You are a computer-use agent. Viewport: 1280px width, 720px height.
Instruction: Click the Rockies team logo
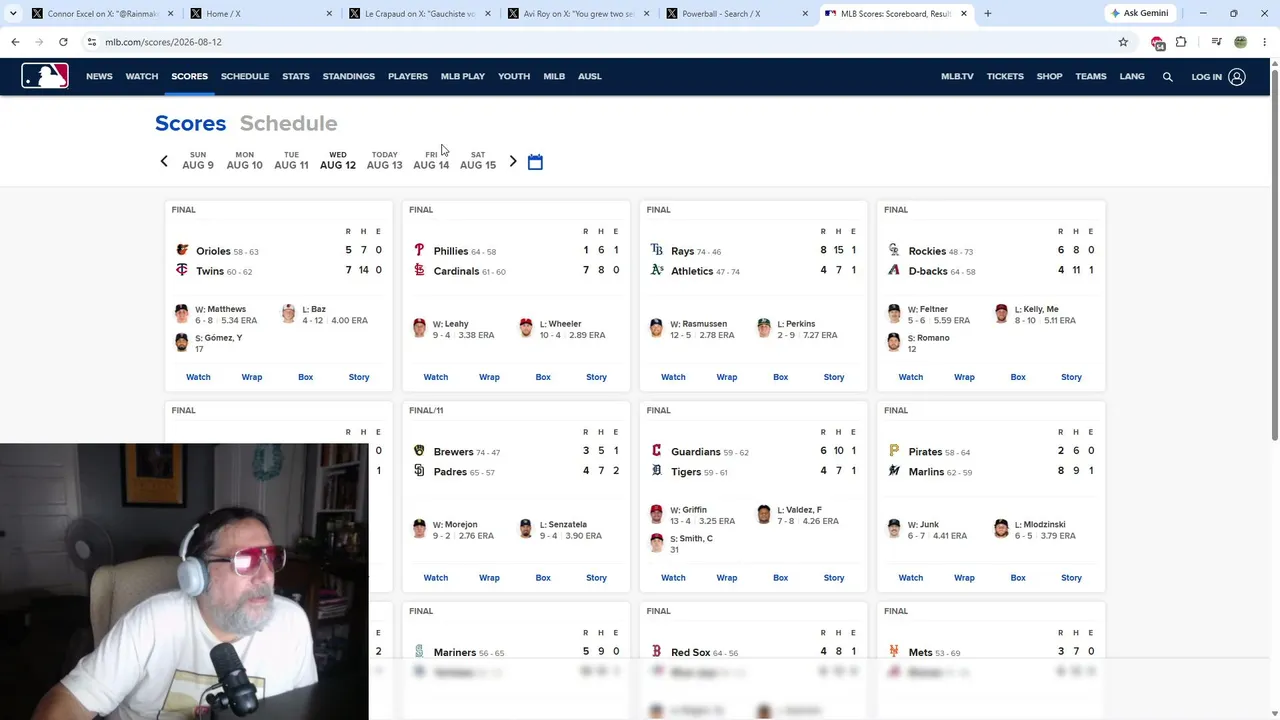click(x=894, y=250)
